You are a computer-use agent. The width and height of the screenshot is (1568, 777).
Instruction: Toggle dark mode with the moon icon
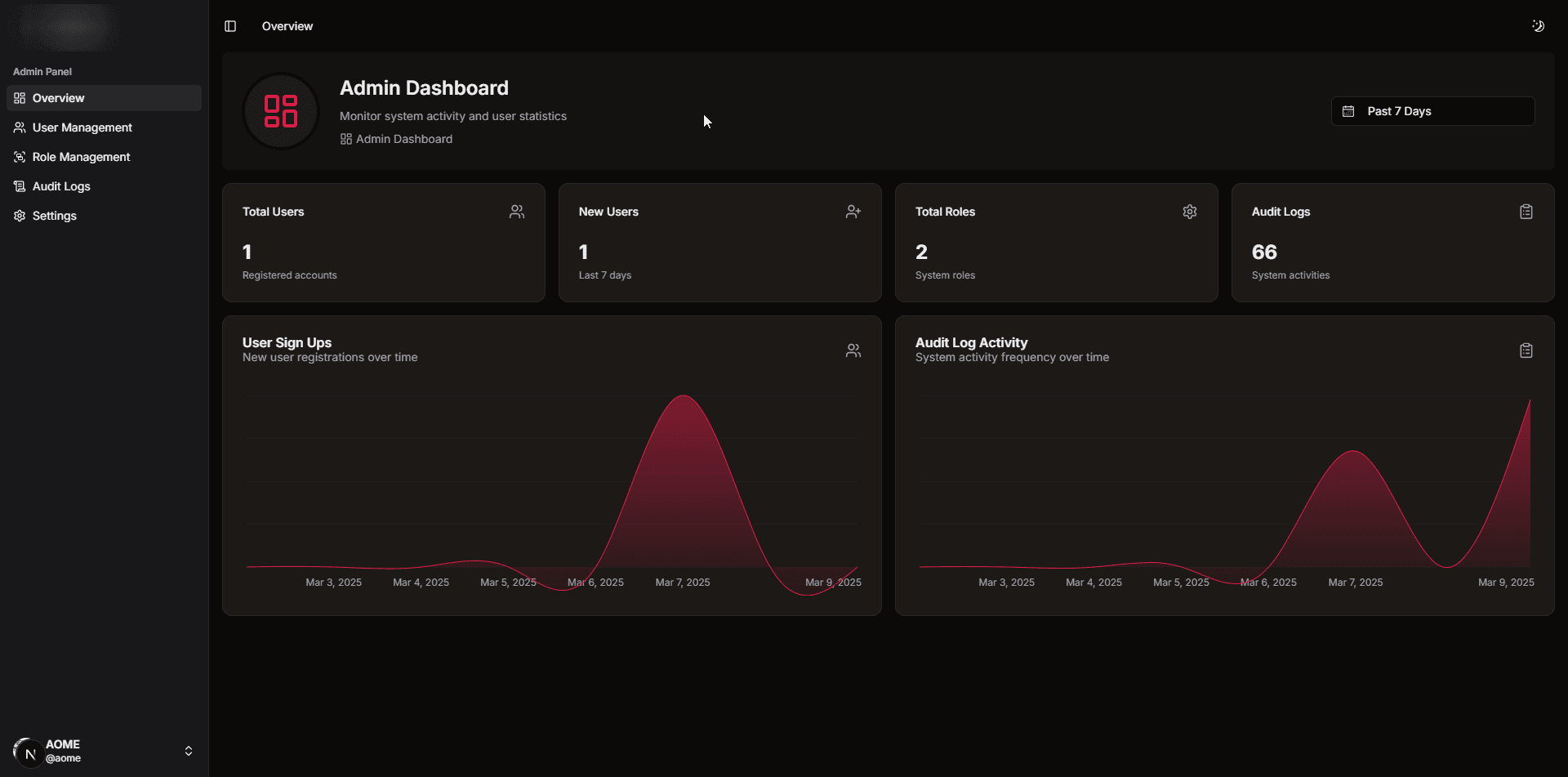coord(1538,25)
